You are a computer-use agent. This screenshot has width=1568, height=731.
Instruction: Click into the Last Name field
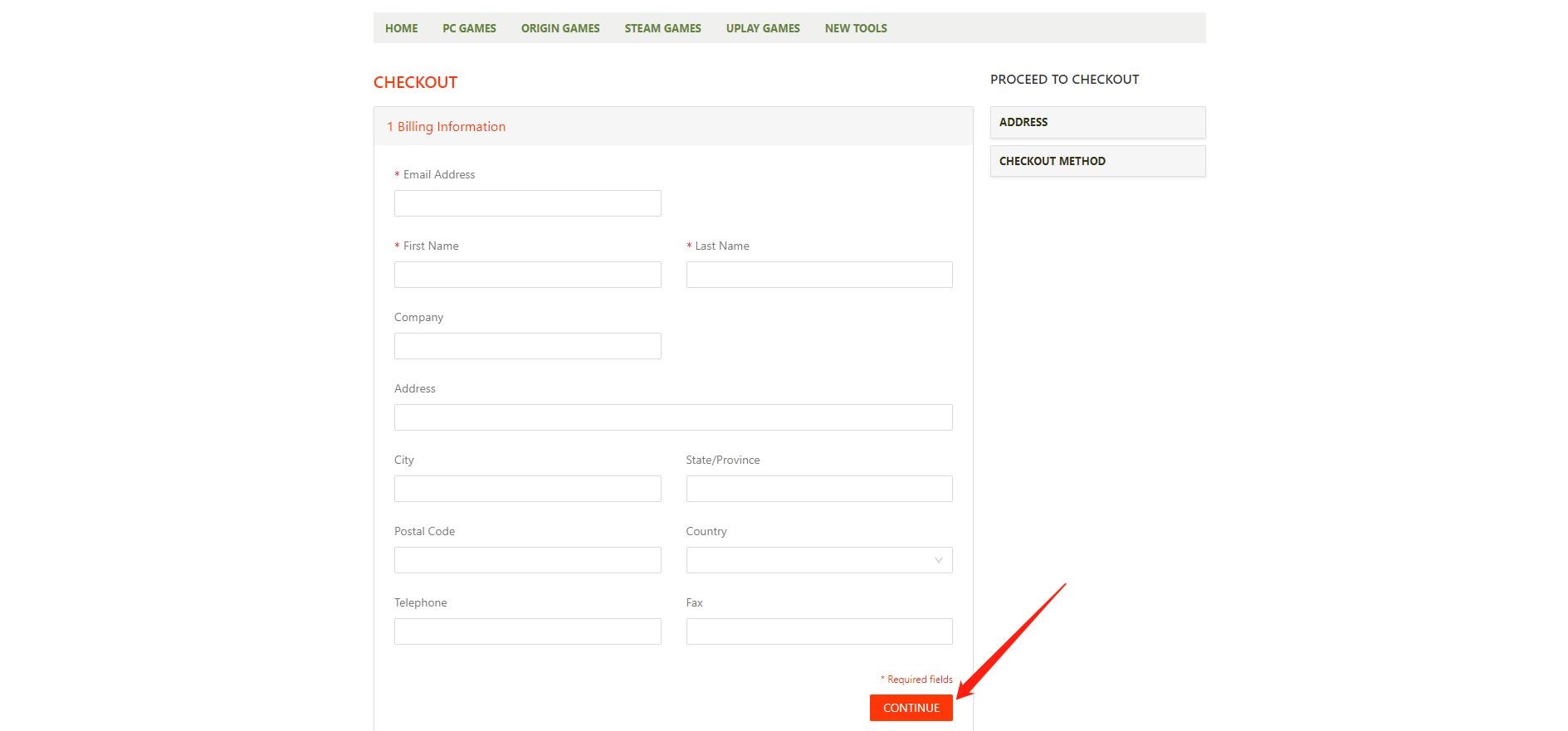818,275
